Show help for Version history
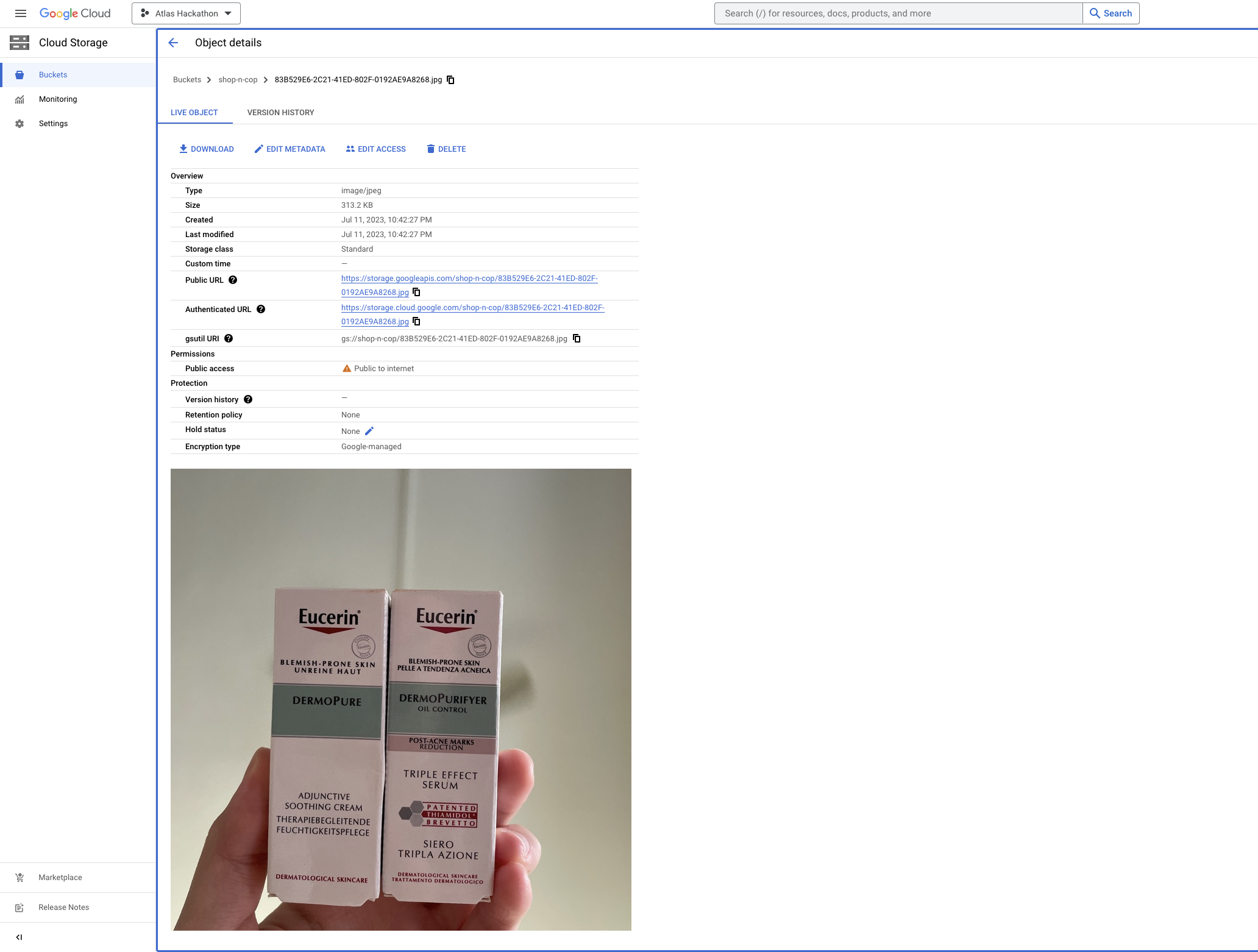The width and height of the screenshot is (1258, 952). click(x=248, y=400)
